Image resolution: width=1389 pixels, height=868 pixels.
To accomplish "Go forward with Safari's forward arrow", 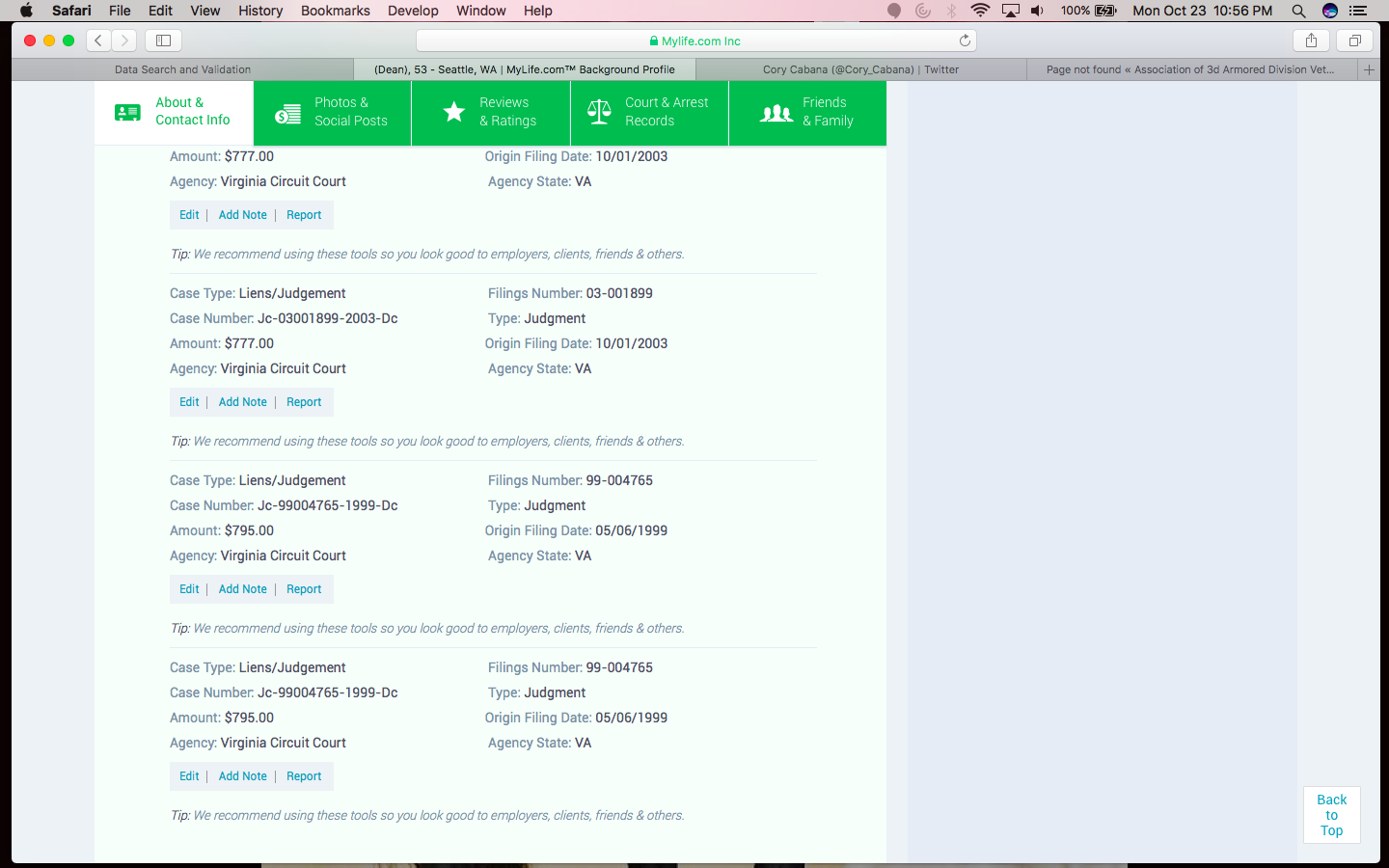I will coord(124,41).
